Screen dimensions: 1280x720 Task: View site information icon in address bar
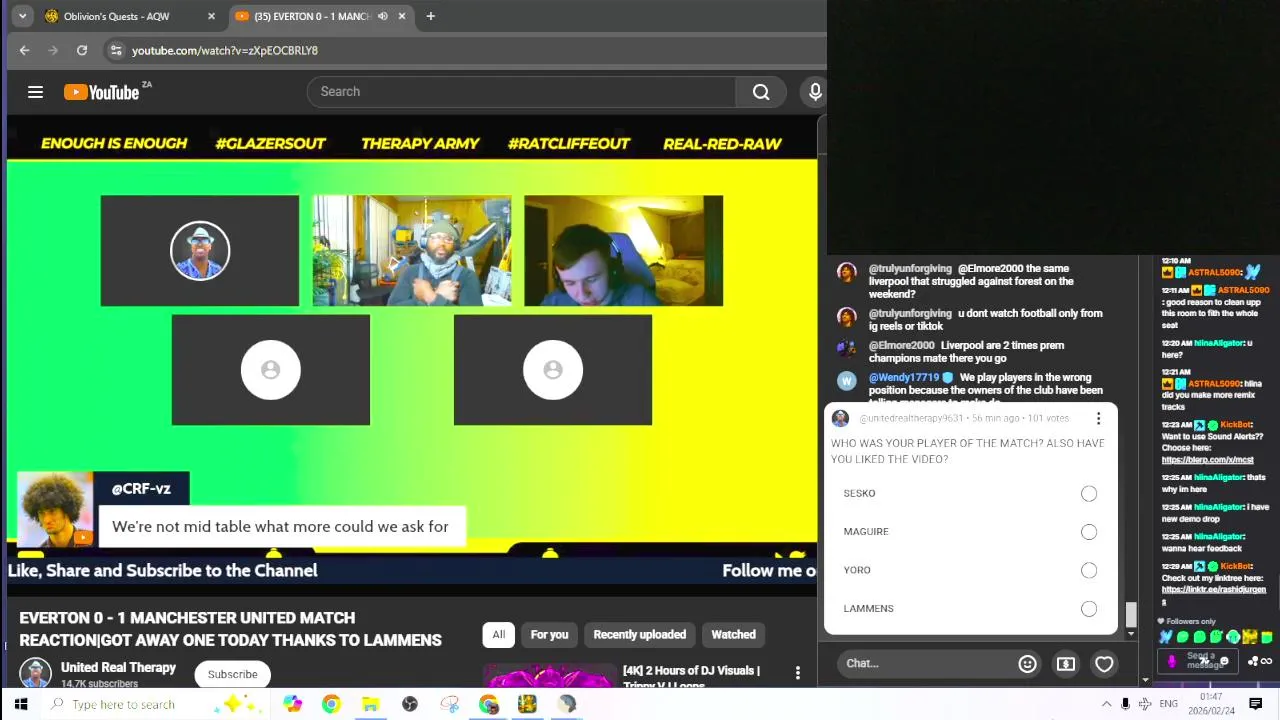pyautogui.click(x=116, y=50)
